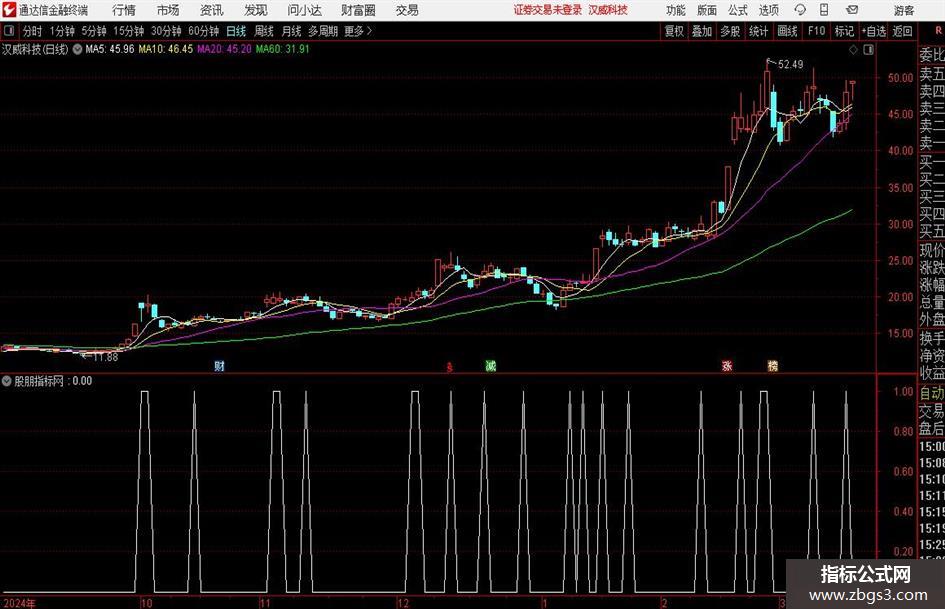The width and height of the screenshot is (945, 609).
Task: Open the 行情 menu
Action: coord(124,10)
